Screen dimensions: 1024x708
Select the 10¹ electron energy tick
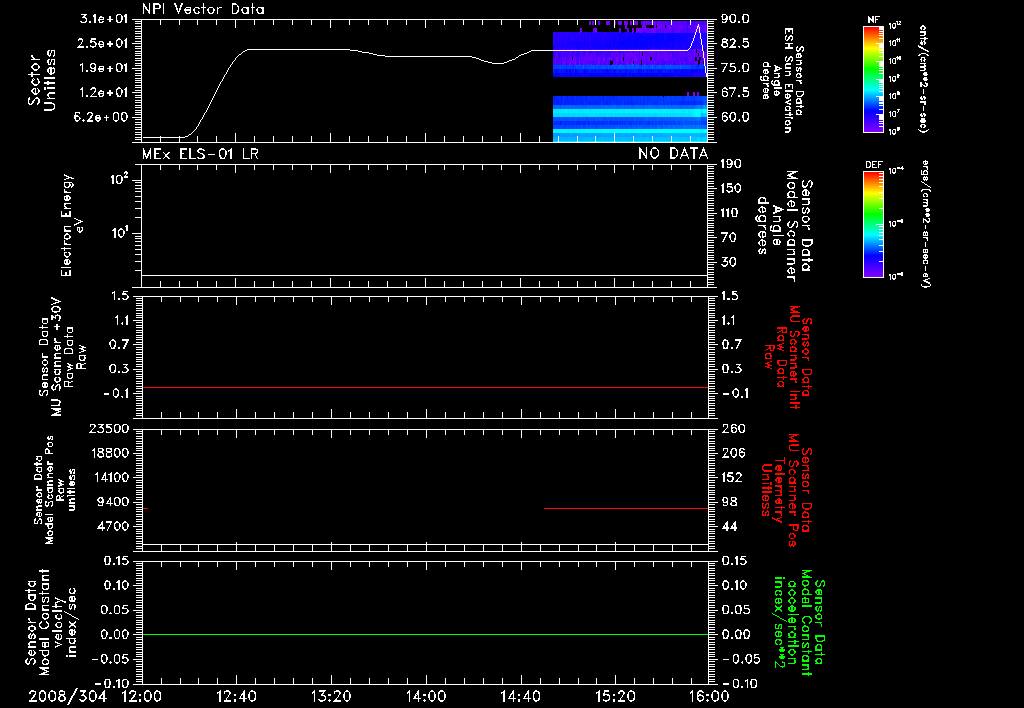(x=118, y=233)
